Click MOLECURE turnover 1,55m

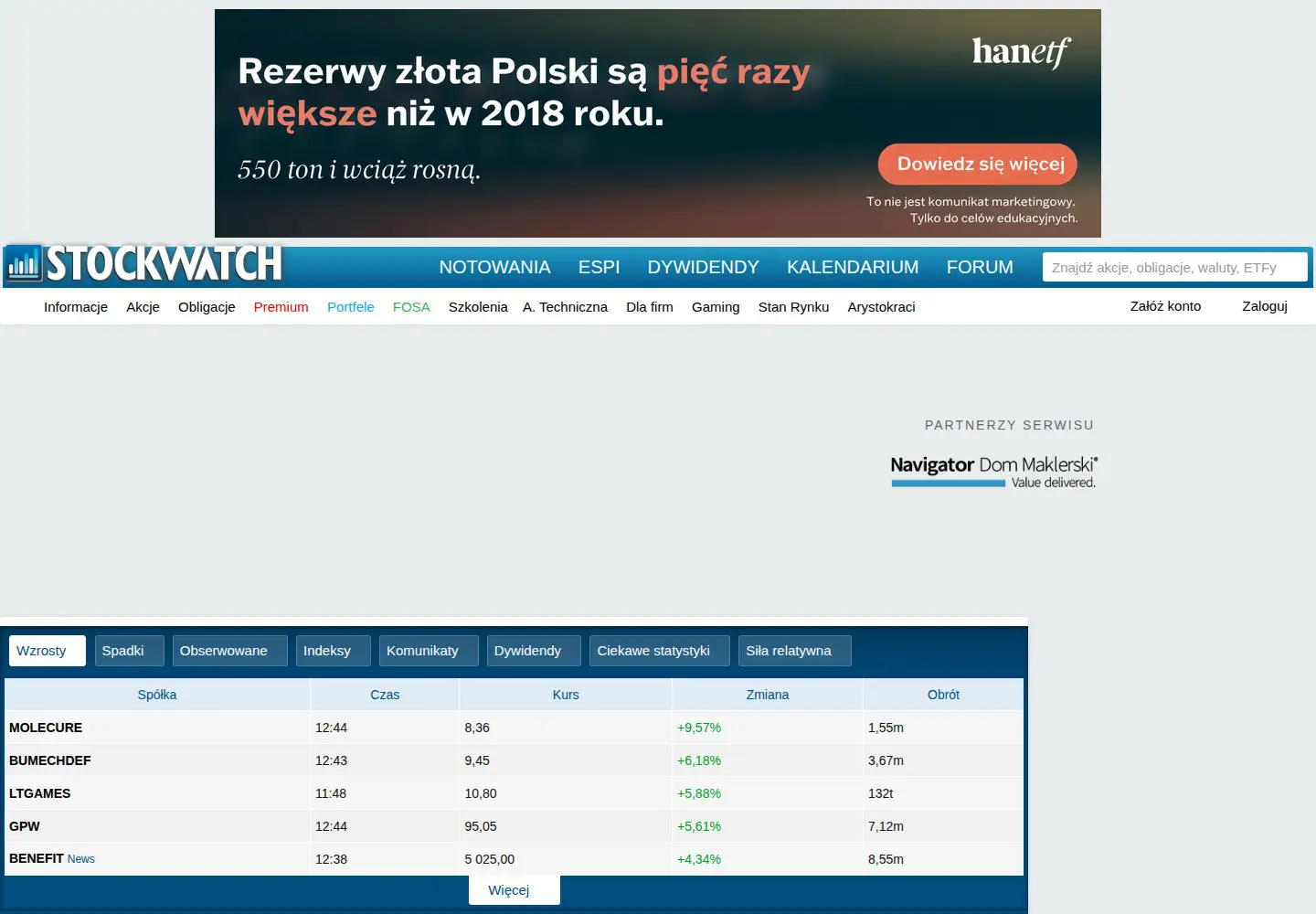886,728
